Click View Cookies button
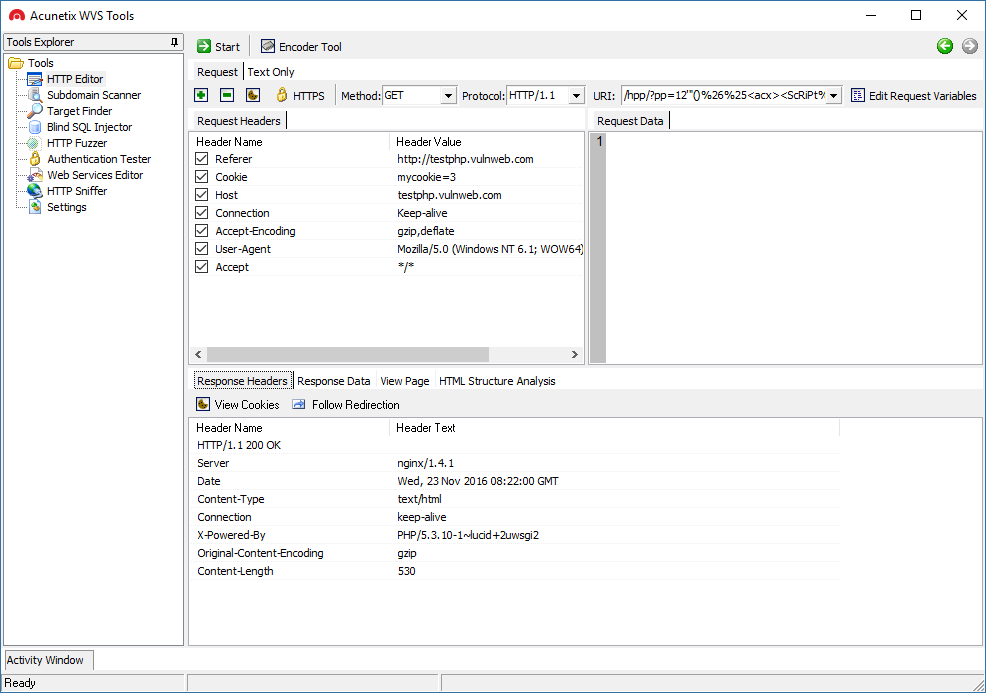The height and width of the screenshot is (693, 986). tap(238, 405)
